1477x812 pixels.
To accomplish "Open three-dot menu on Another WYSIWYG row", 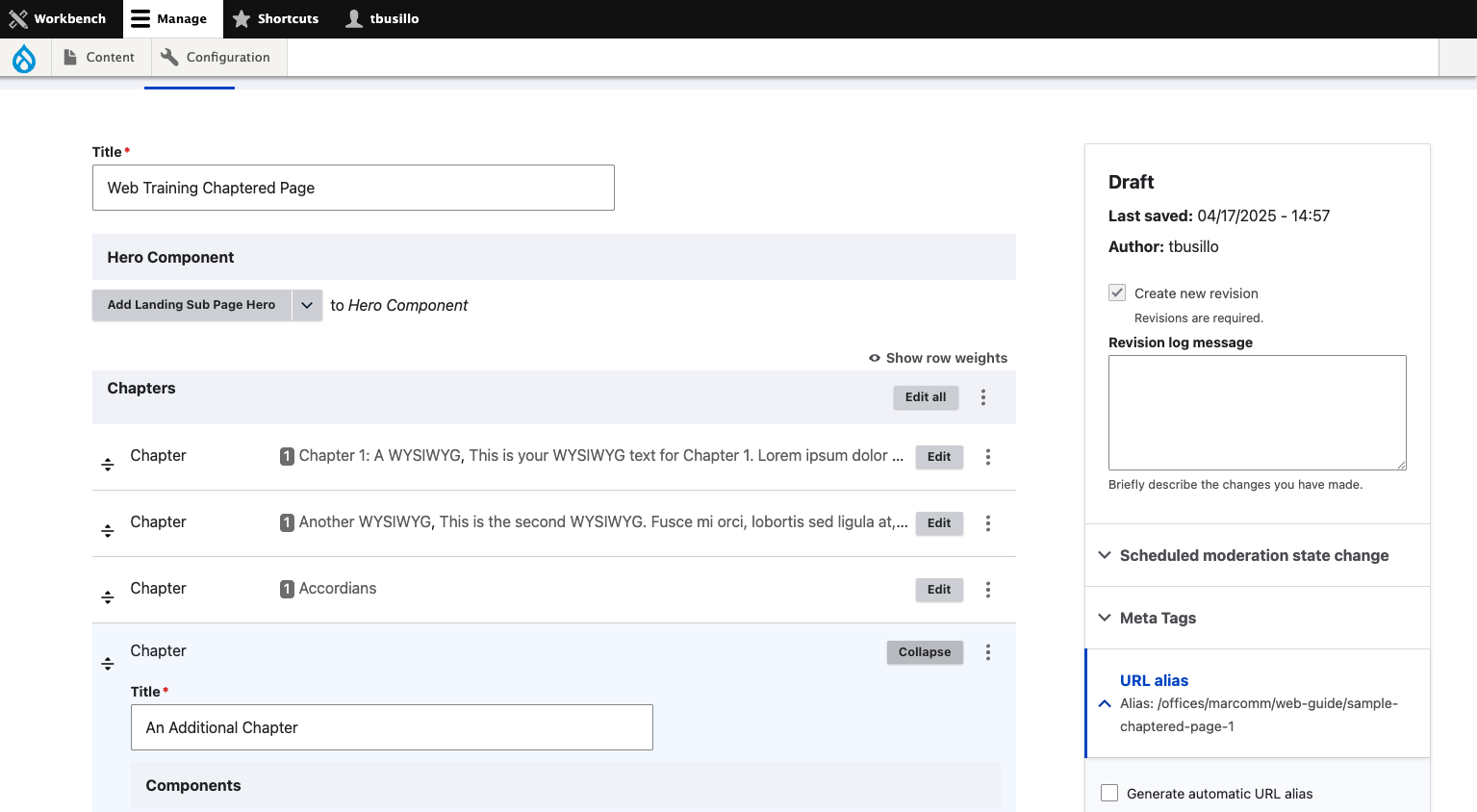I will click(x=988, y=523).
